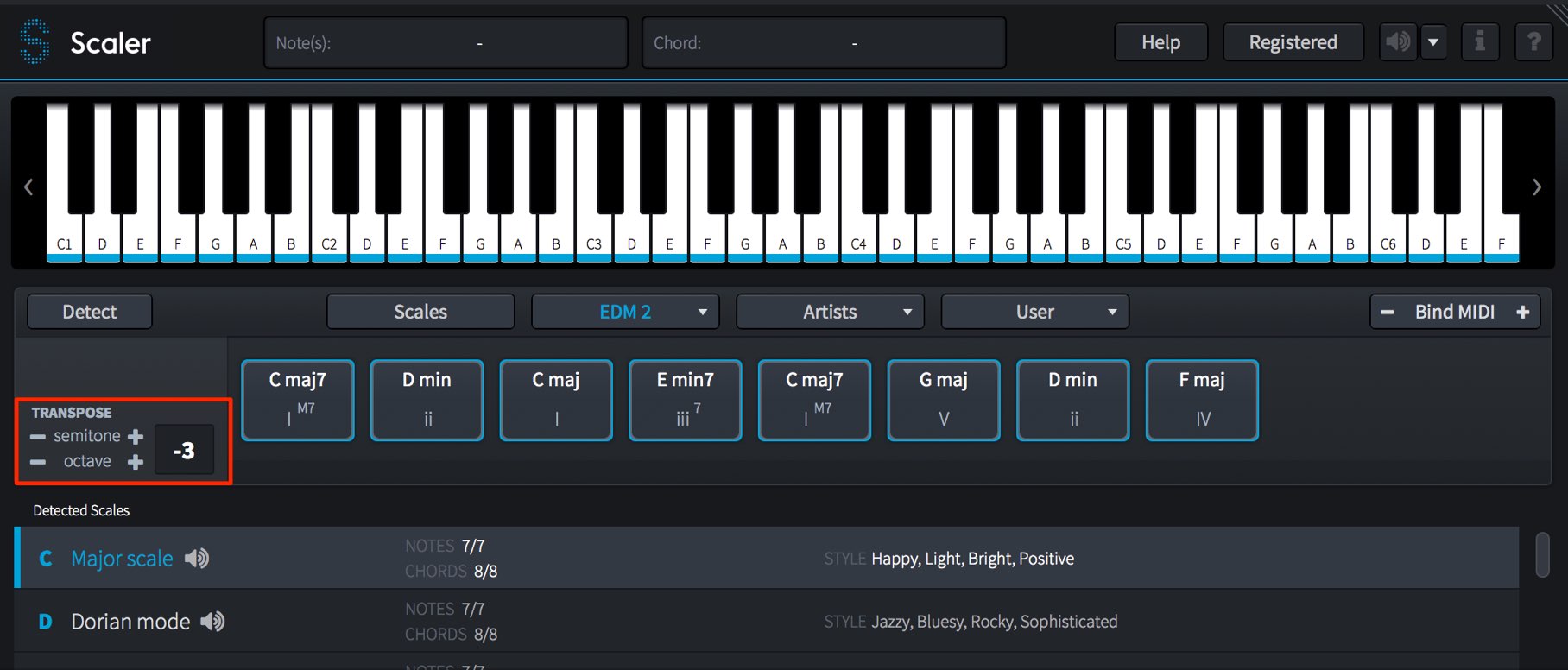This screenshot has height=670, width=1568.
Task: Click the Registered button
Action: coord(1293,42)
